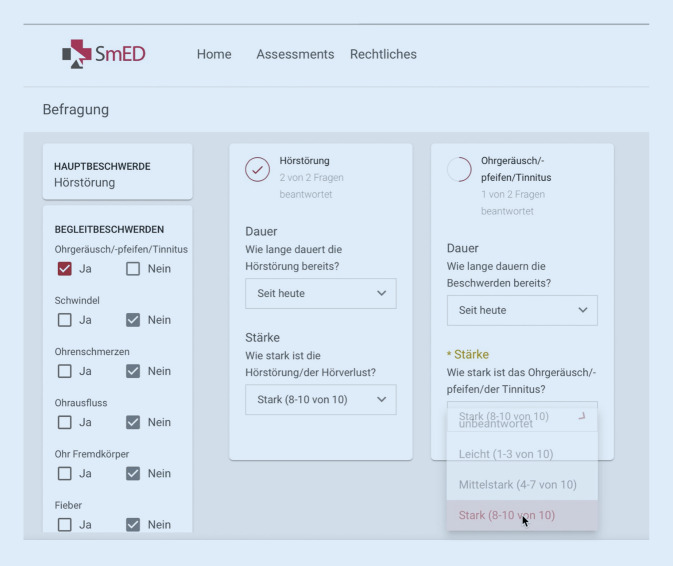Click the Ohrgeräusch/-pfeifen/Tinnitus card title
673x566 pixels.
pyautogui.click(x=516, y=169)
